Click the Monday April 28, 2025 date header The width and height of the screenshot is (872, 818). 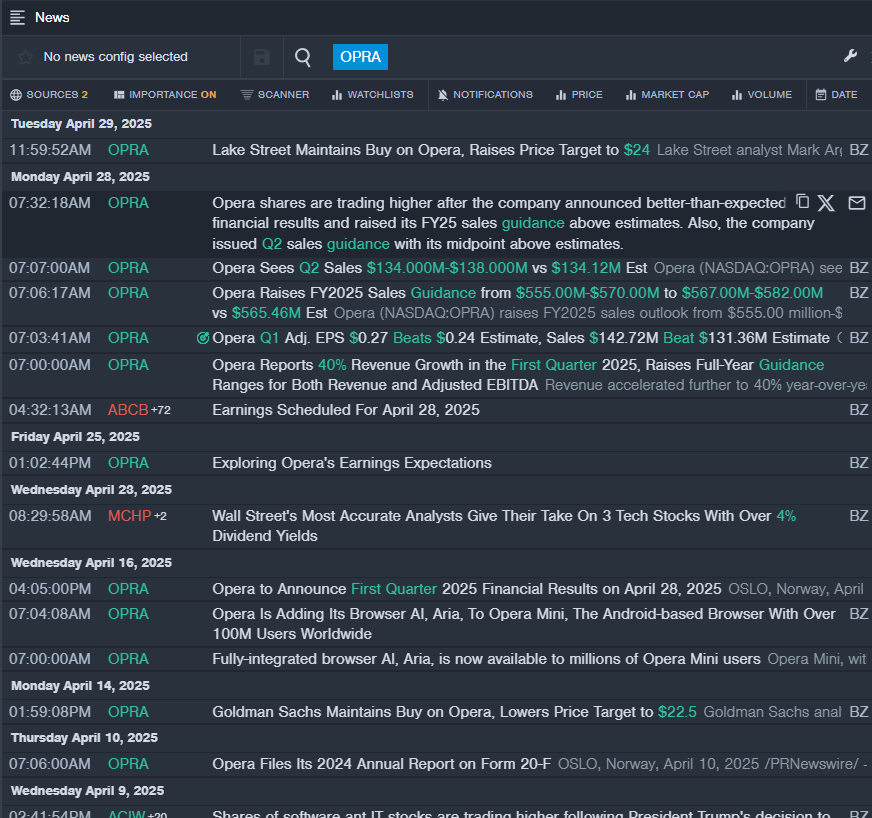[80, 177]
